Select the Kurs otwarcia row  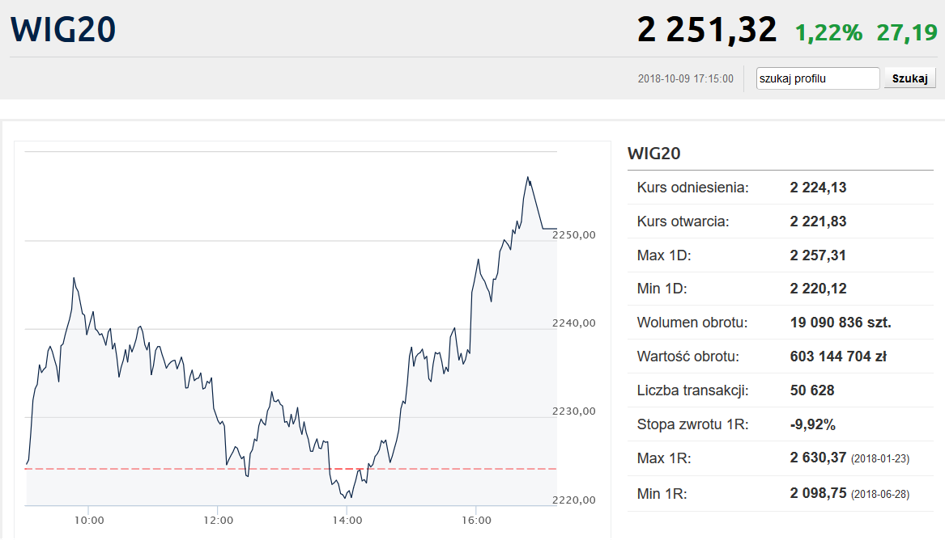(780, 221)
